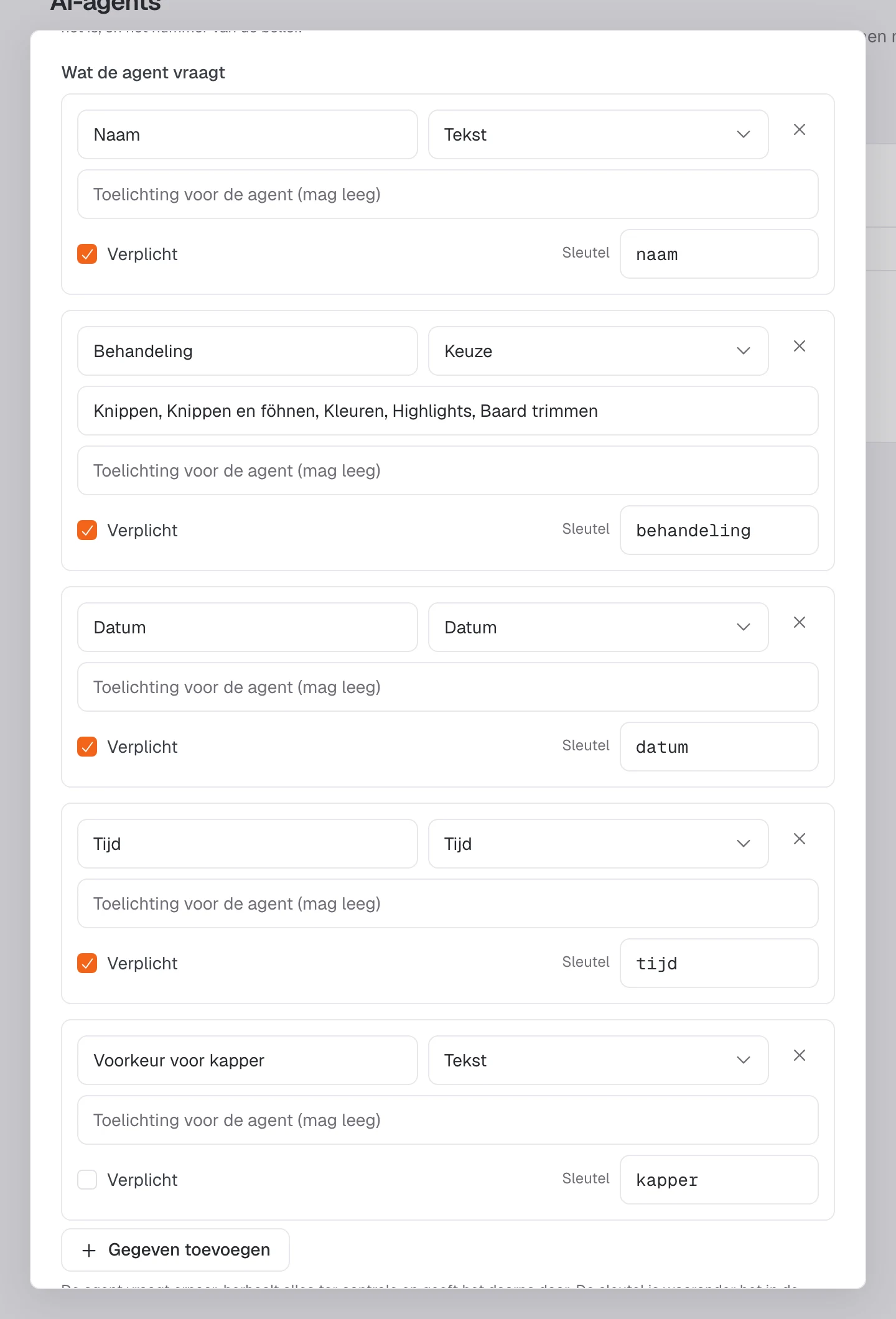Enable Verplicht for Voorkeur voor kapper

(x=87, y=1180)
